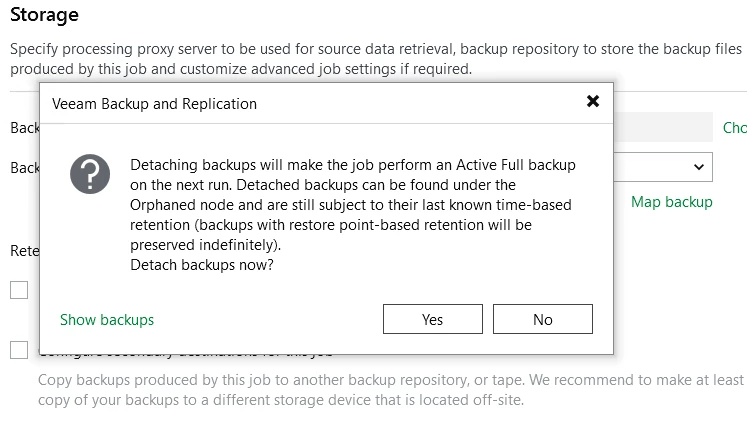Screen dimensions: 747x441
Task: Click the partially hidden Retention label
Action: click(24, 250)
